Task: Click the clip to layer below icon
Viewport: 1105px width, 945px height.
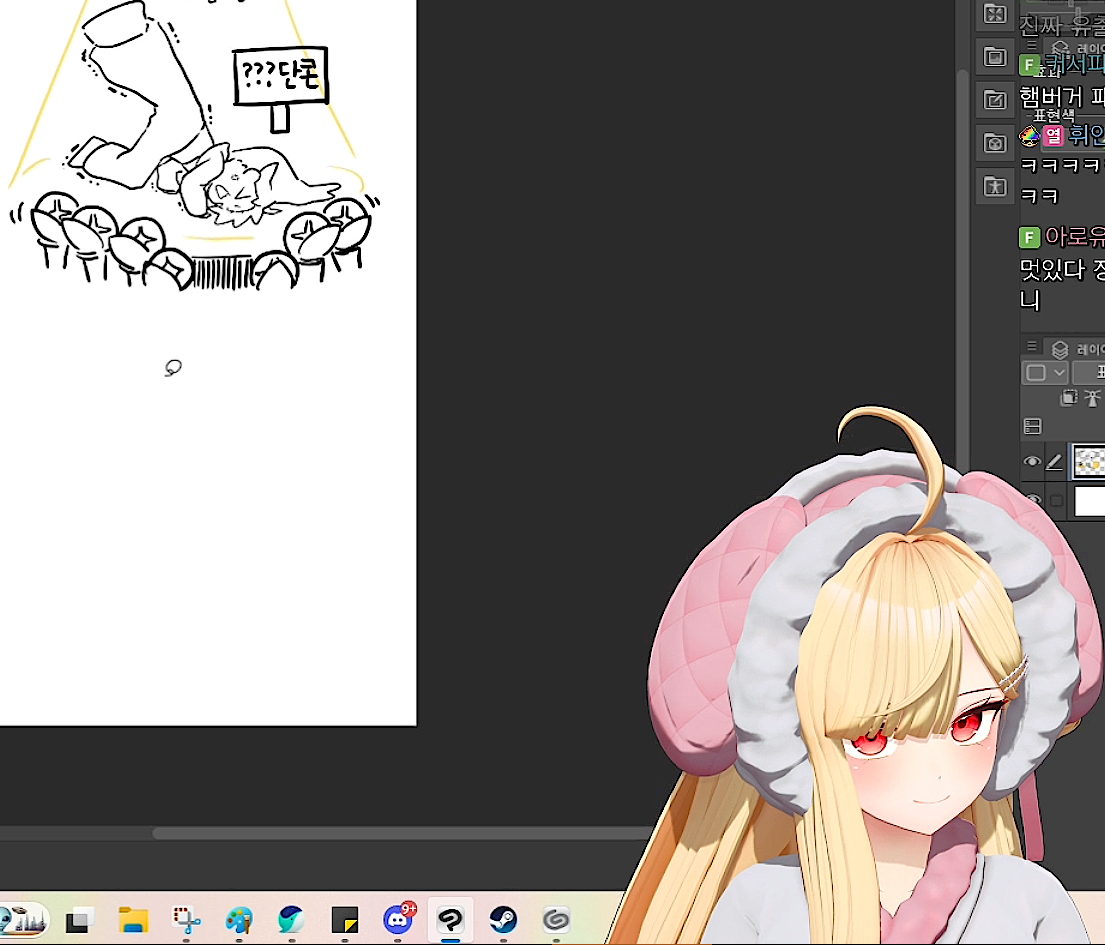Action: tap(1068, 398)
